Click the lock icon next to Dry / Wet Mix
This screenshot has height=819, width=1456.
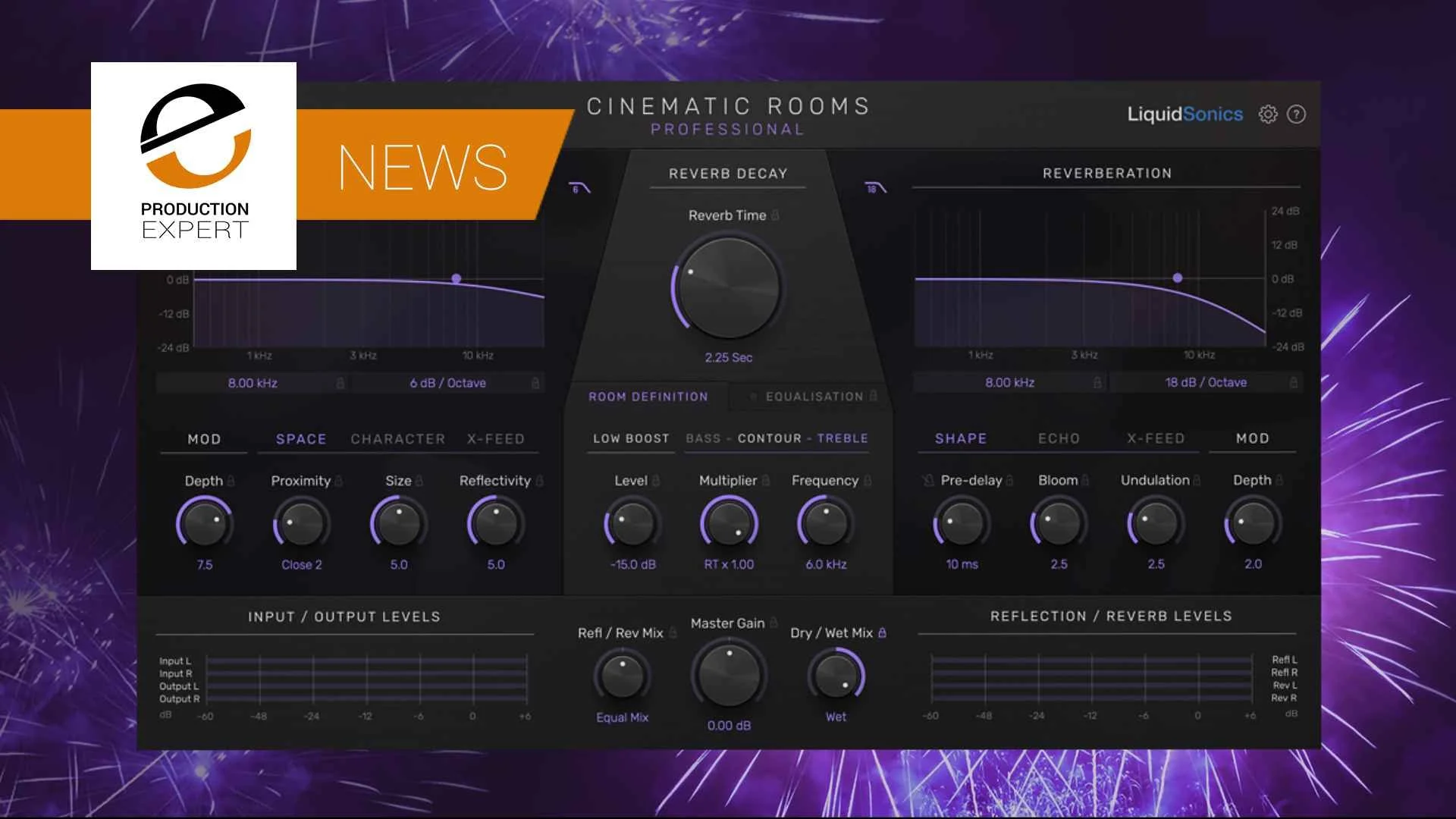click(x=883, y=632)
